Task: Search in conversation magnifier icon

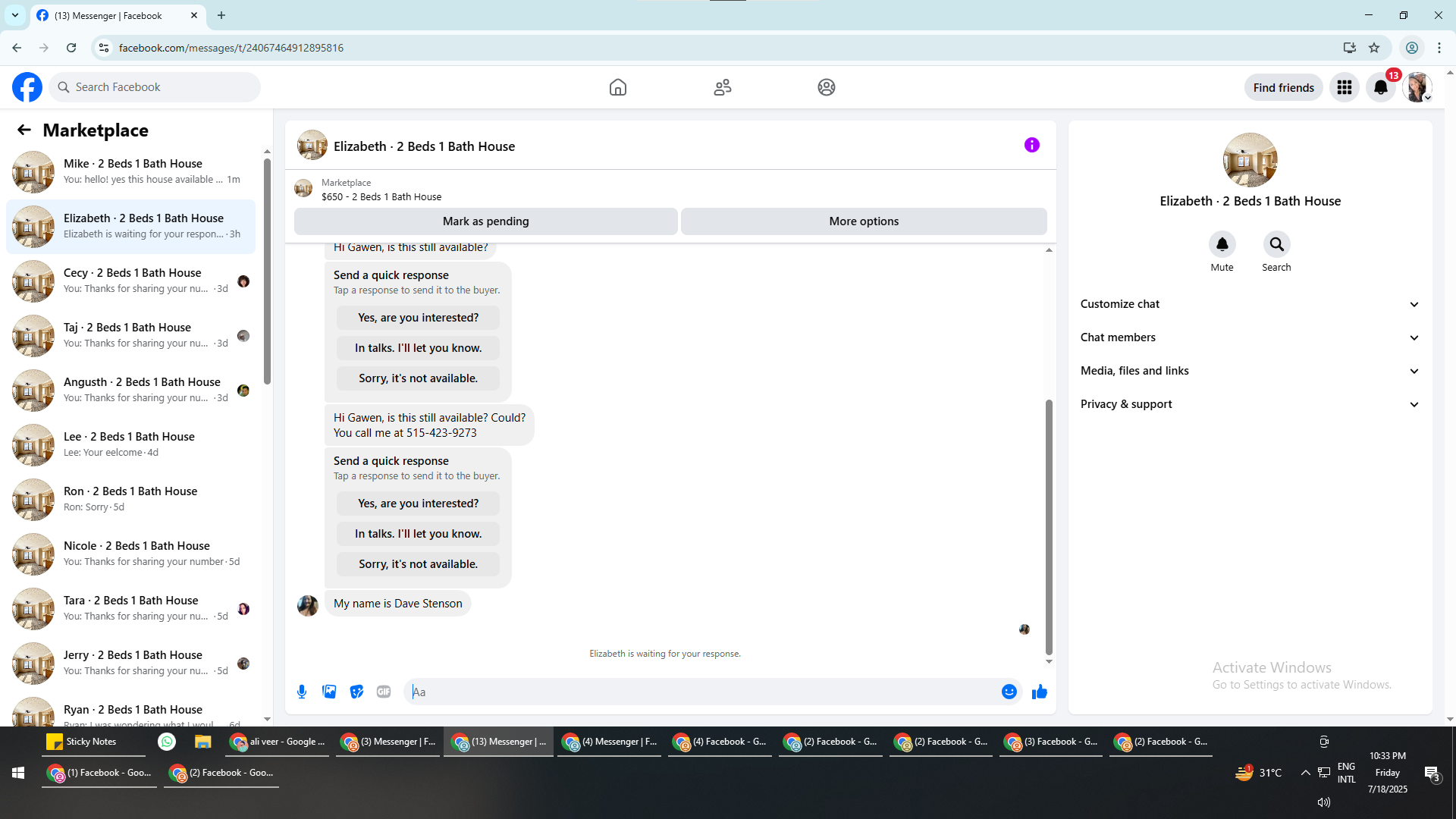Action: 1276,245
